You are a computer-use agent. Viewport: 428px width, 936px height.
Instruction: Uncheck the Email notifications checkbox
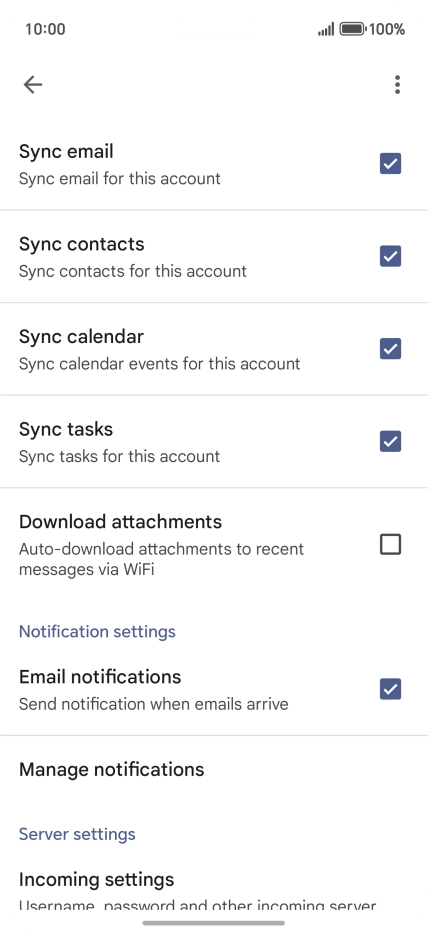(390, 689)
